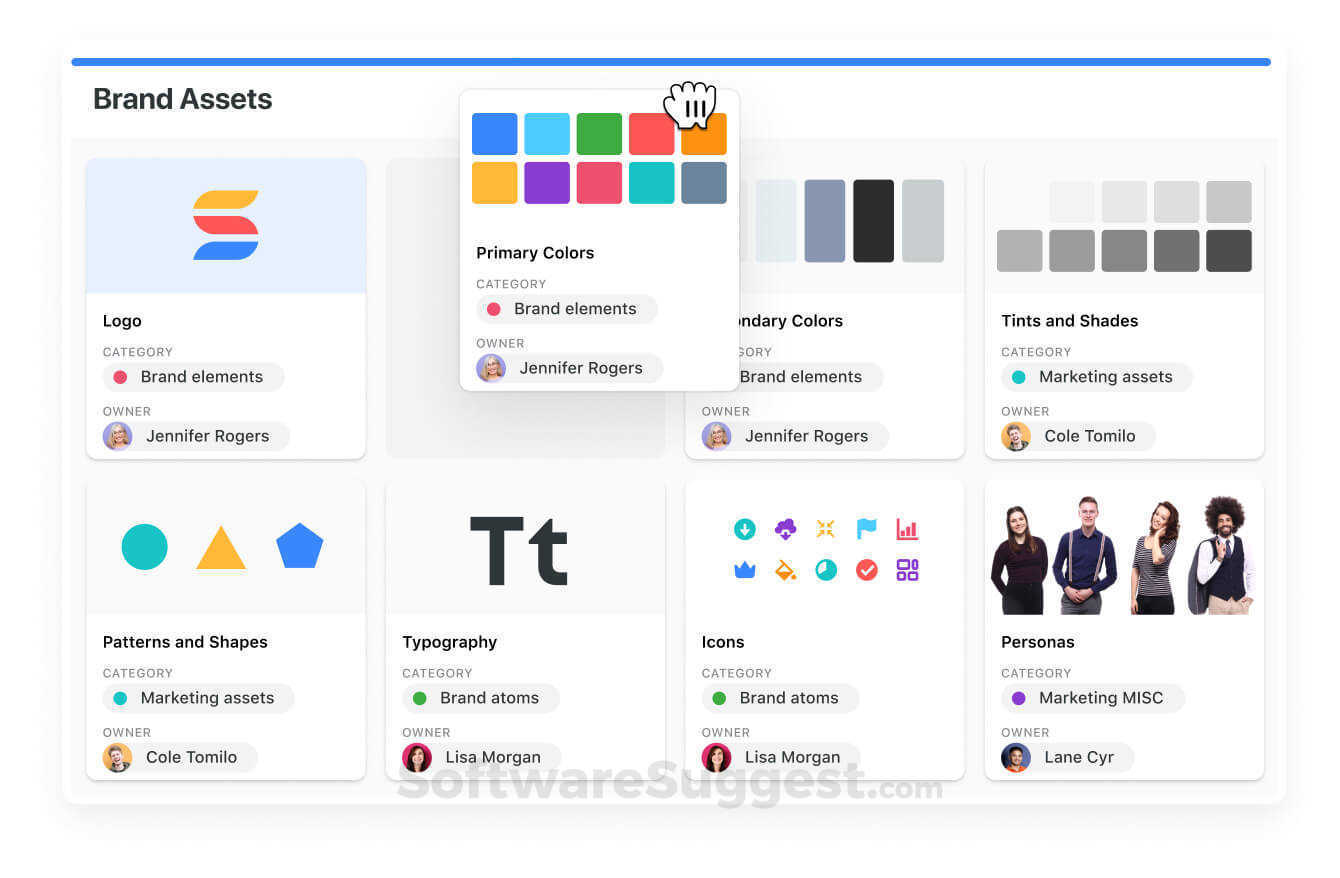This screenshot has width=1340, height=878.
Task: Click the Marketing assets tag under Tints and Shades
Action: [1096, 377]
